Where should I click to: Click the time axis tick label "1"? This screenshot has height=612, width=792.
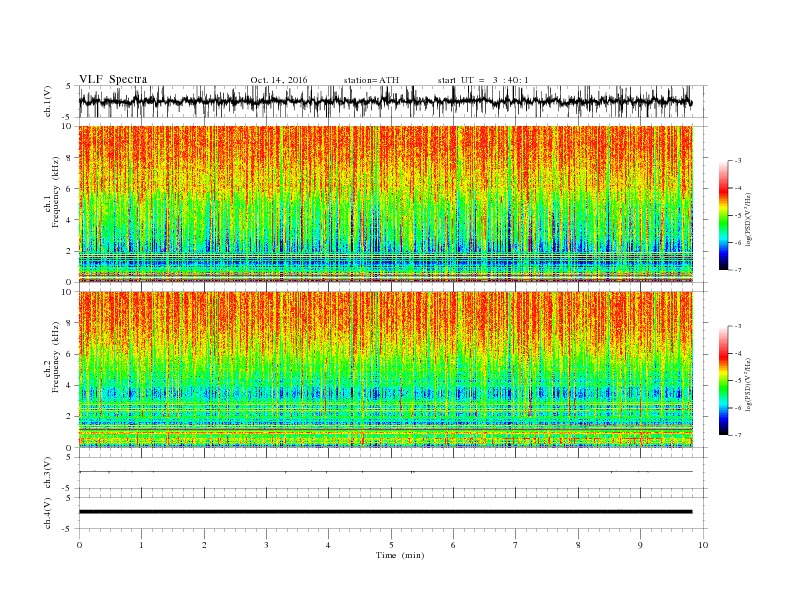coord(141,545)
